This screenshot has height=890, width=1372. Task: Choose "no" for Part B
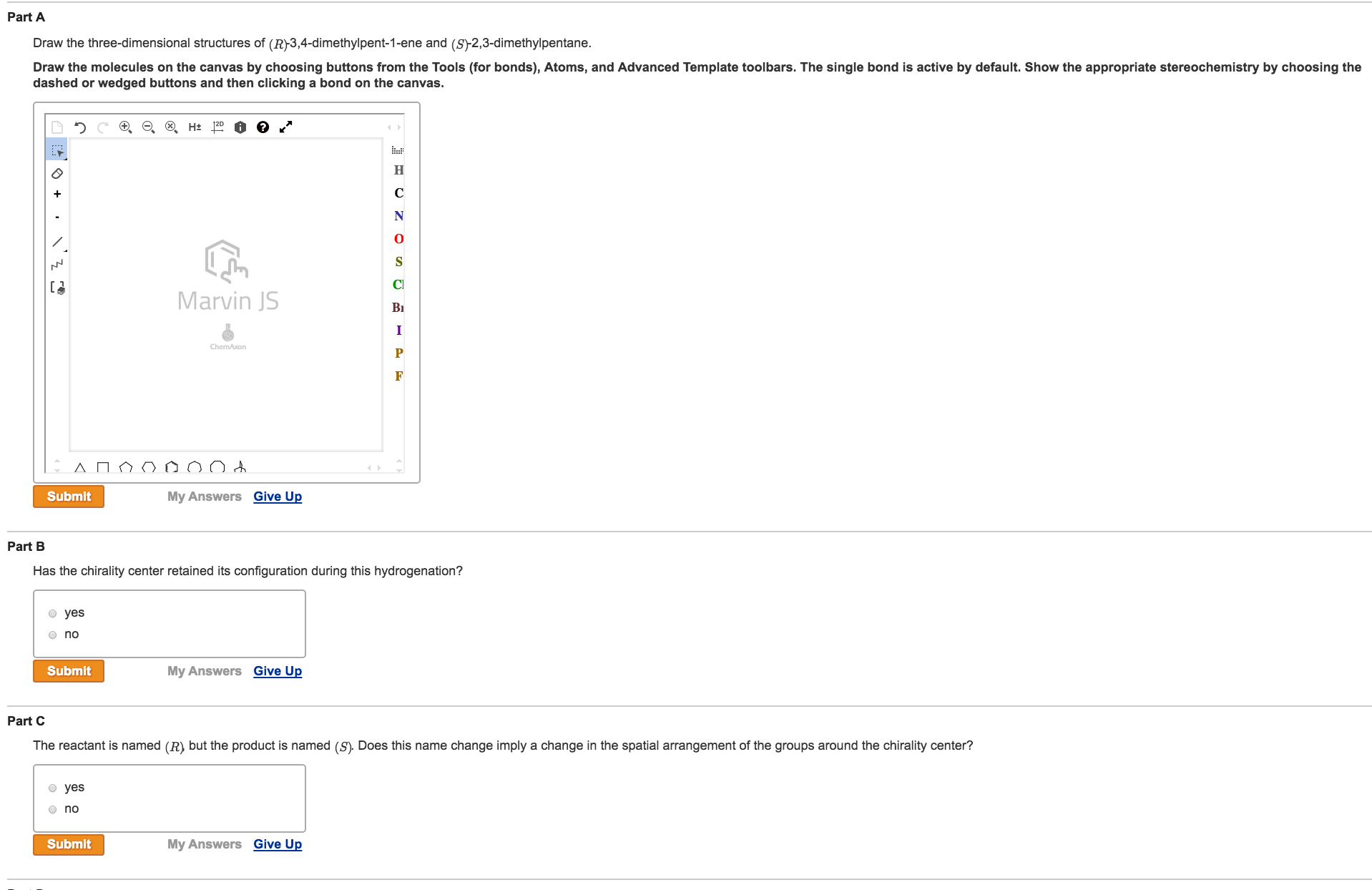(53, 635)
